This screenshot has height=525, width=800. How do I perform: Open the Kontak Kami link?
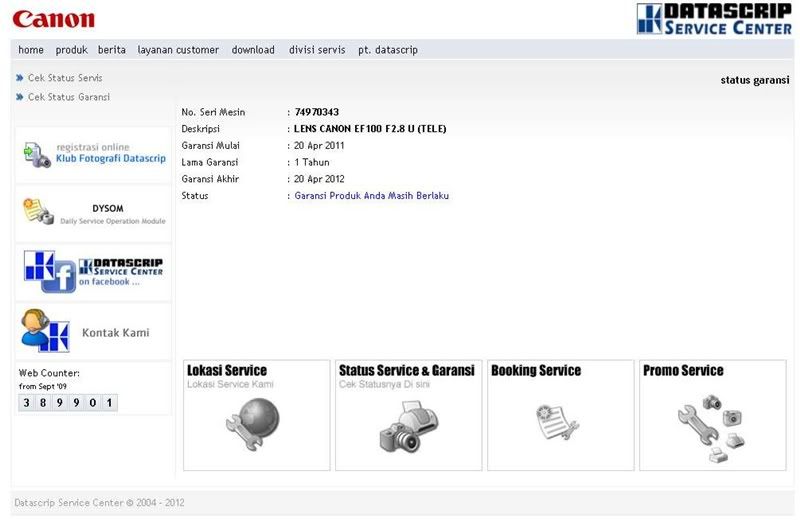116,333
